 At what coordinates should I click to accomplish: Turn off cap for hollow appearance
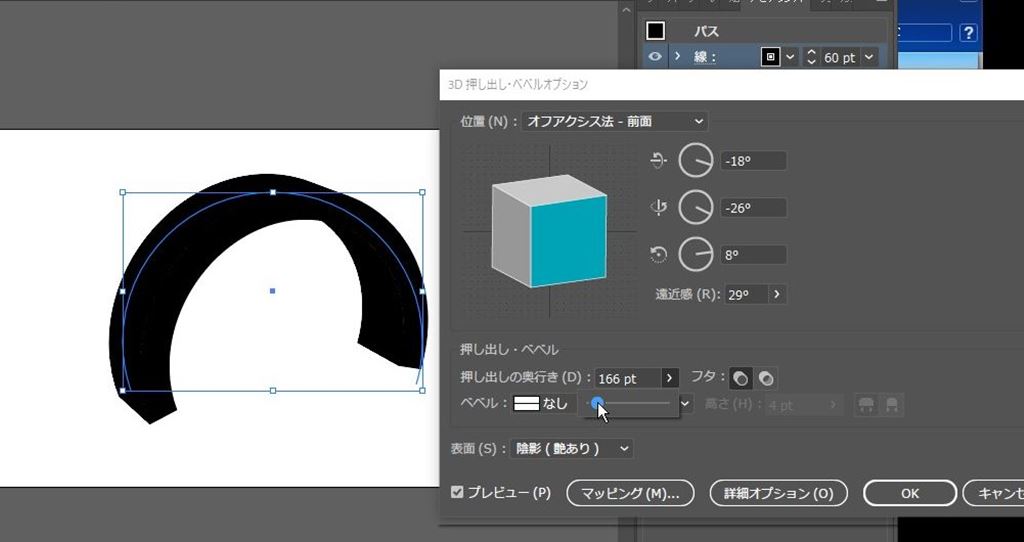(766, 379)
